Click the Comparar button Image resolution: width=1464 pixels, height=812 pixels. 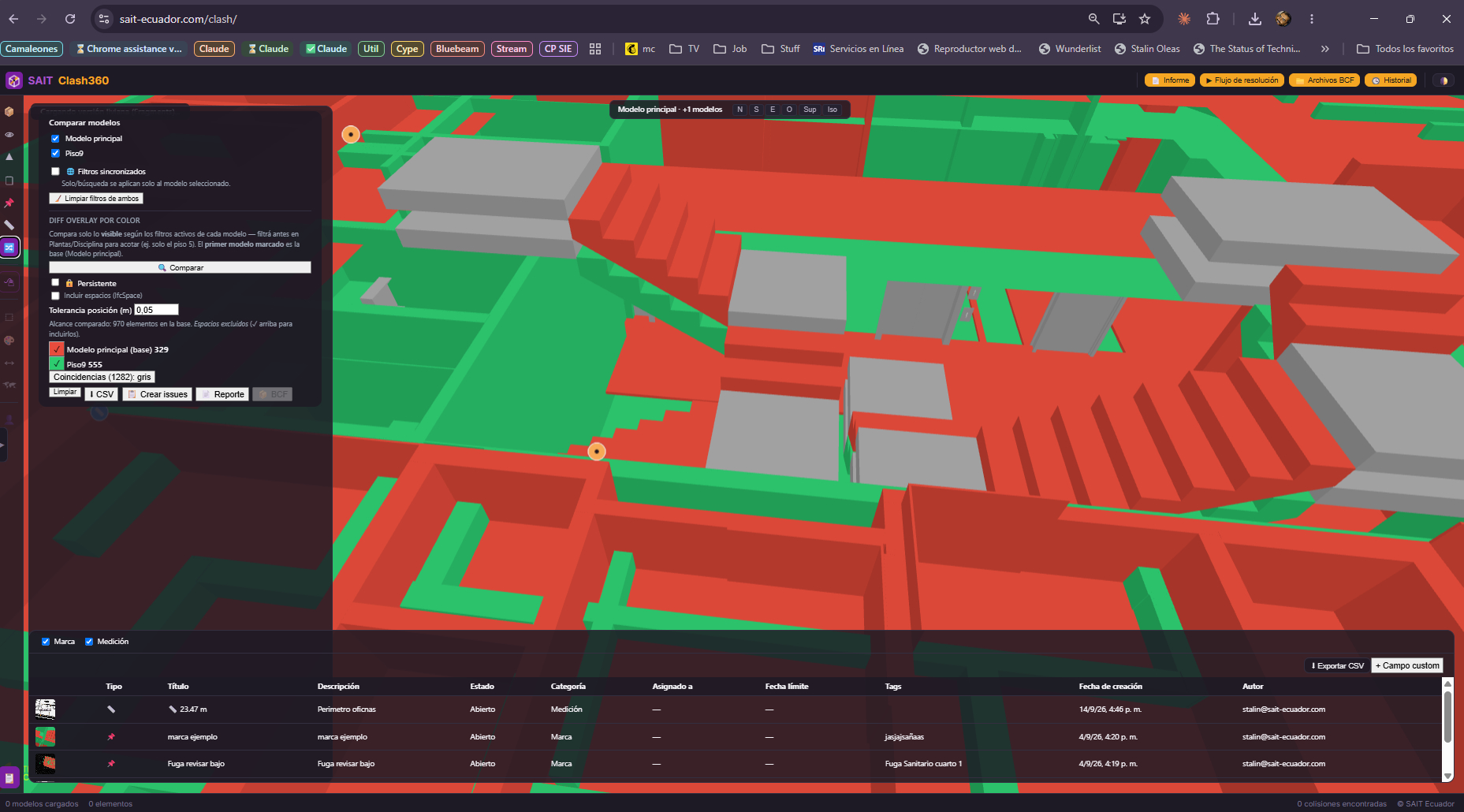tap(180, 268)
